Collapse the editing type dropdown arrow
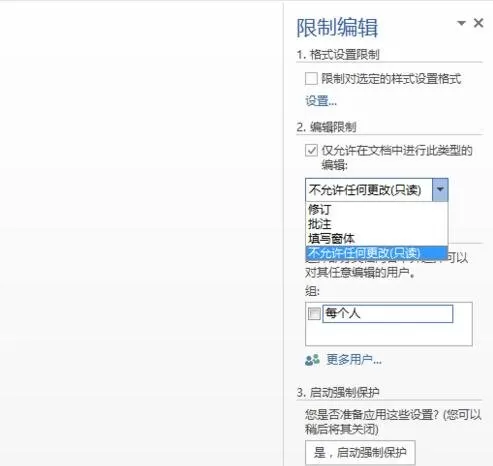Screen dimensions: 493x466 (440, 190)
